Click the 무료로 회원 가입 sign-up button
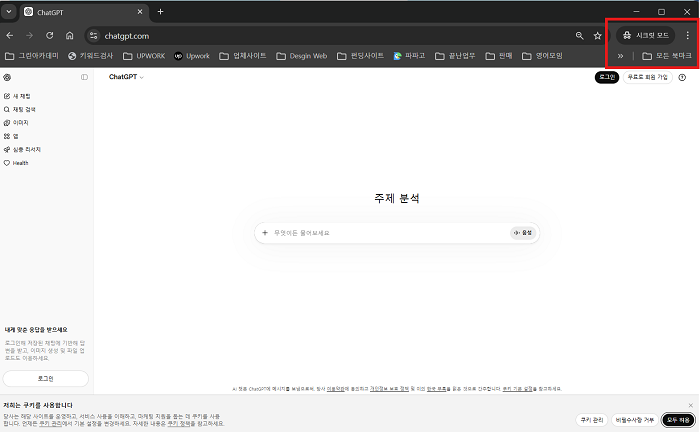Screen dimensions: 700x432 647,77
